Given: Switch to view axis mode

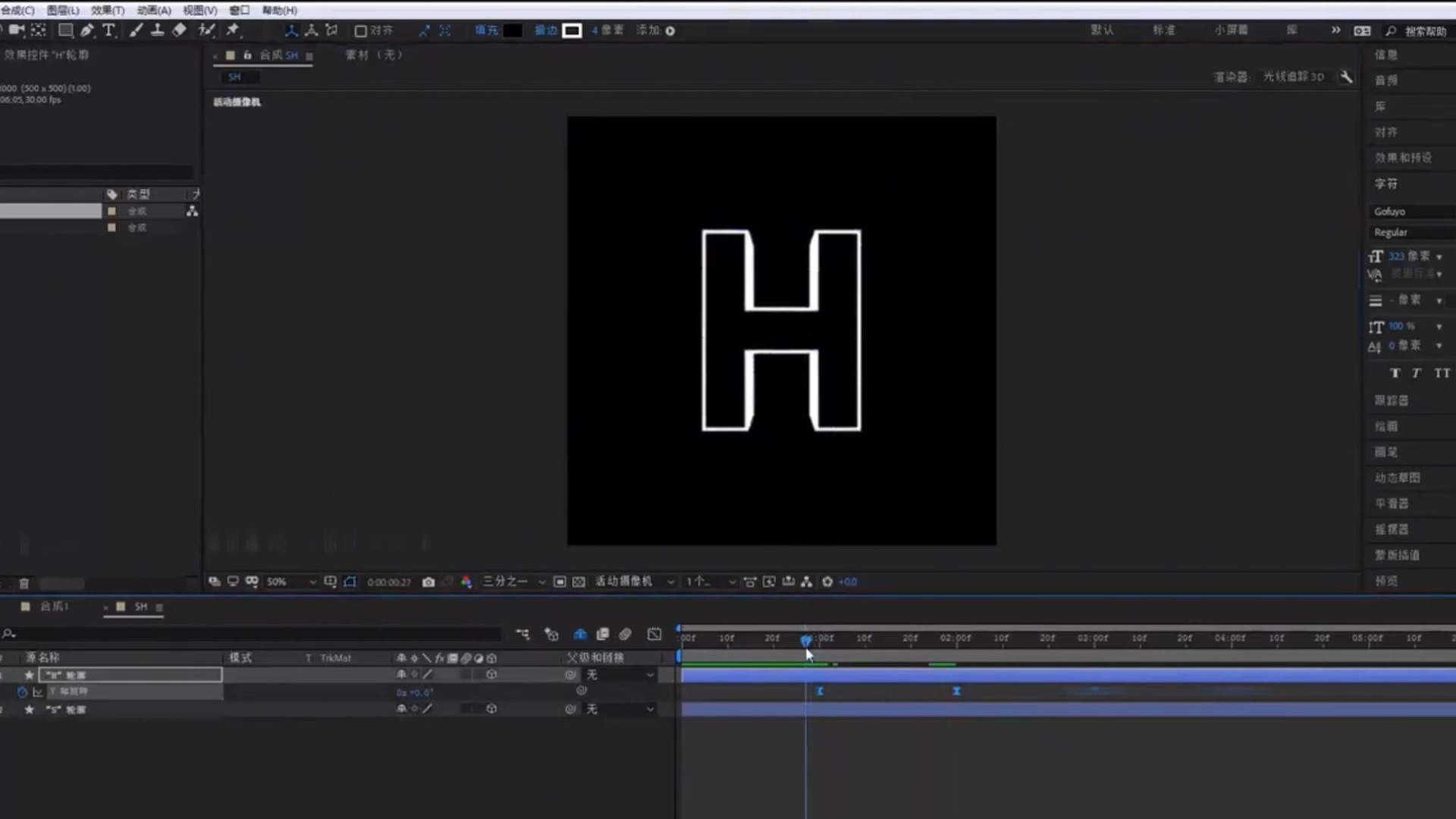Looking at the screenshot, I should tap(331, 30).
